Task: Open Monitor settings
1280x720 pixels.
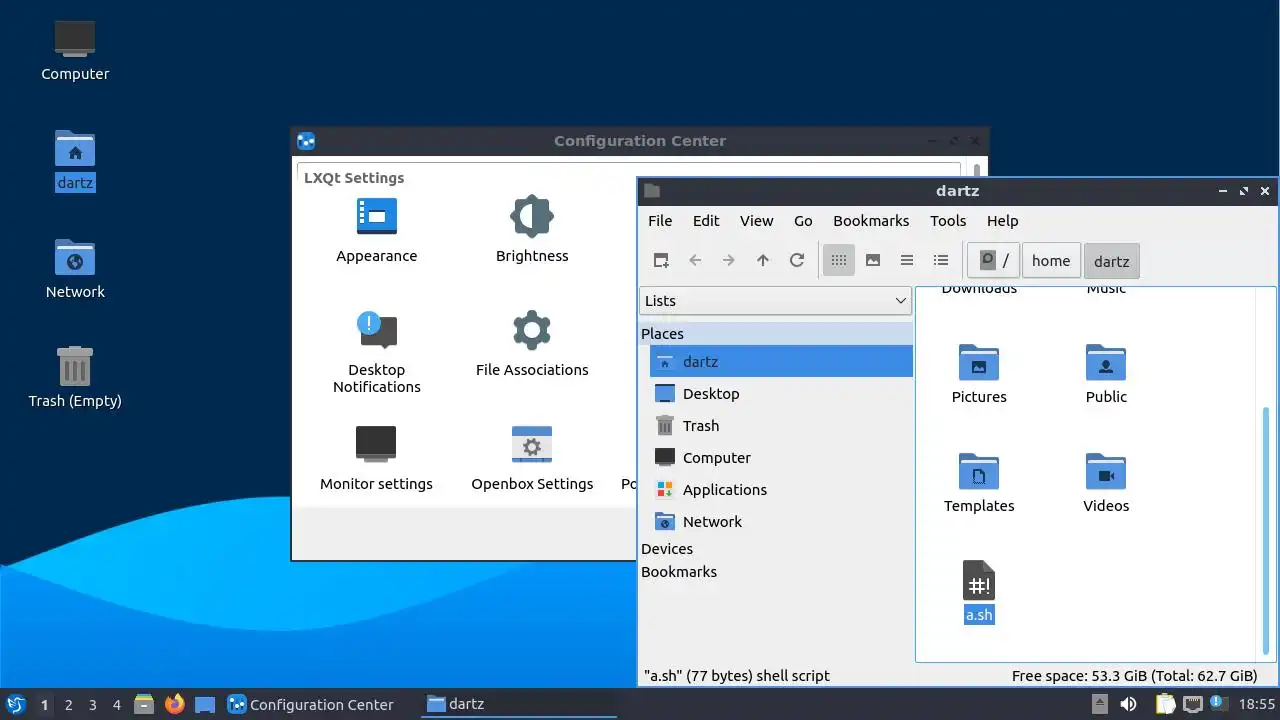Action: [x=377, y=458]
